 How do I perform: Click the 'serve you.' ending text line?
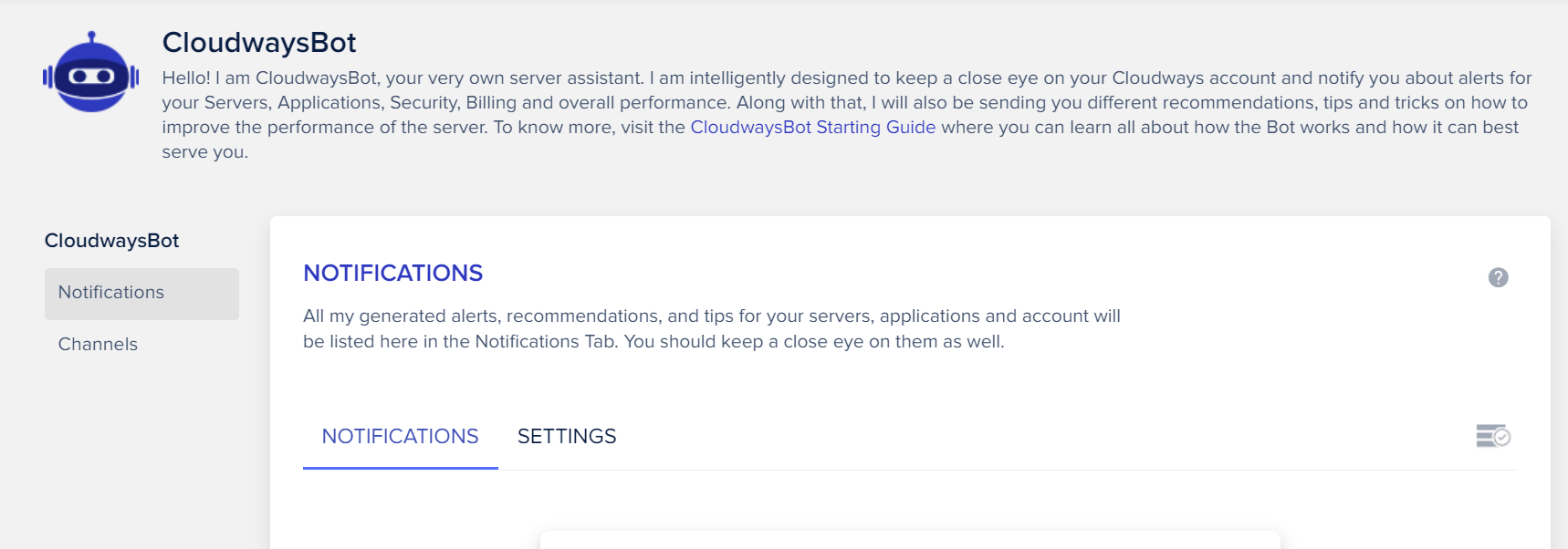[x=204, y=152]
